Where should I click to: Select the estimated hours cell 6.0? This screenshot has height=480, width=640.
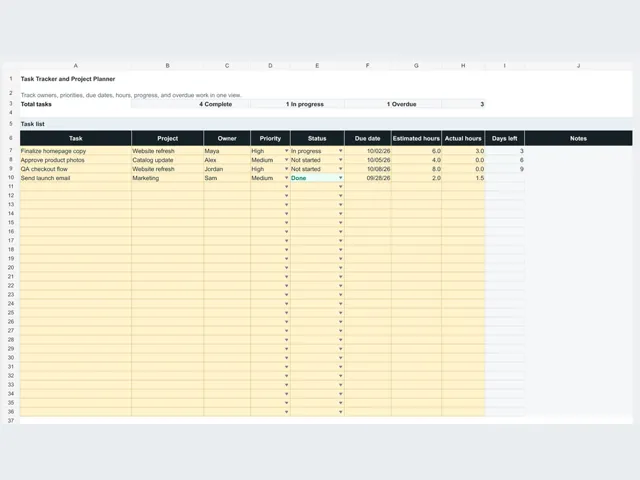click(x=416, y=151)
